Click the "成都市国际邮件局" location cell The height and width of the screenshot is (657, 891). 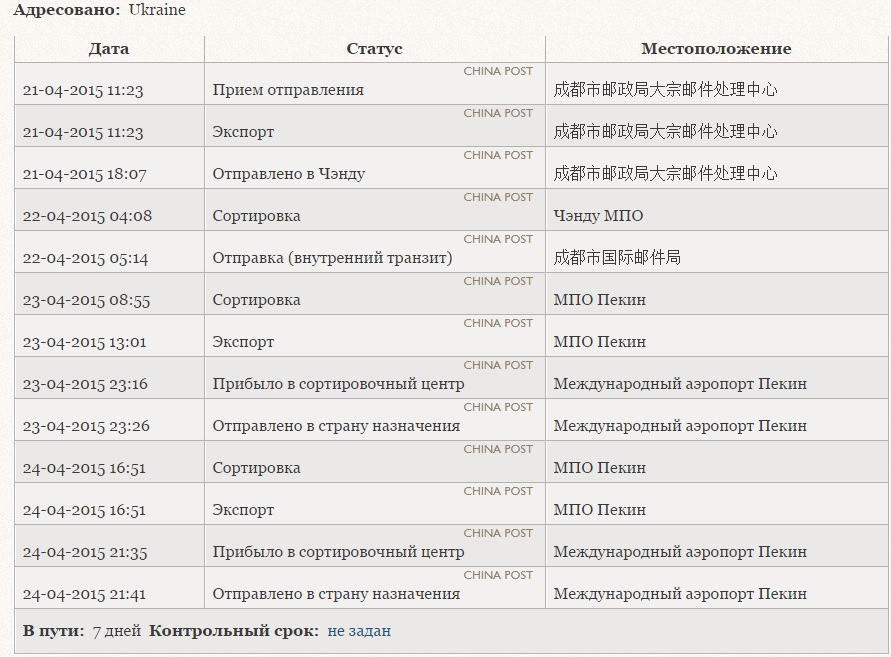pos(617,258)
